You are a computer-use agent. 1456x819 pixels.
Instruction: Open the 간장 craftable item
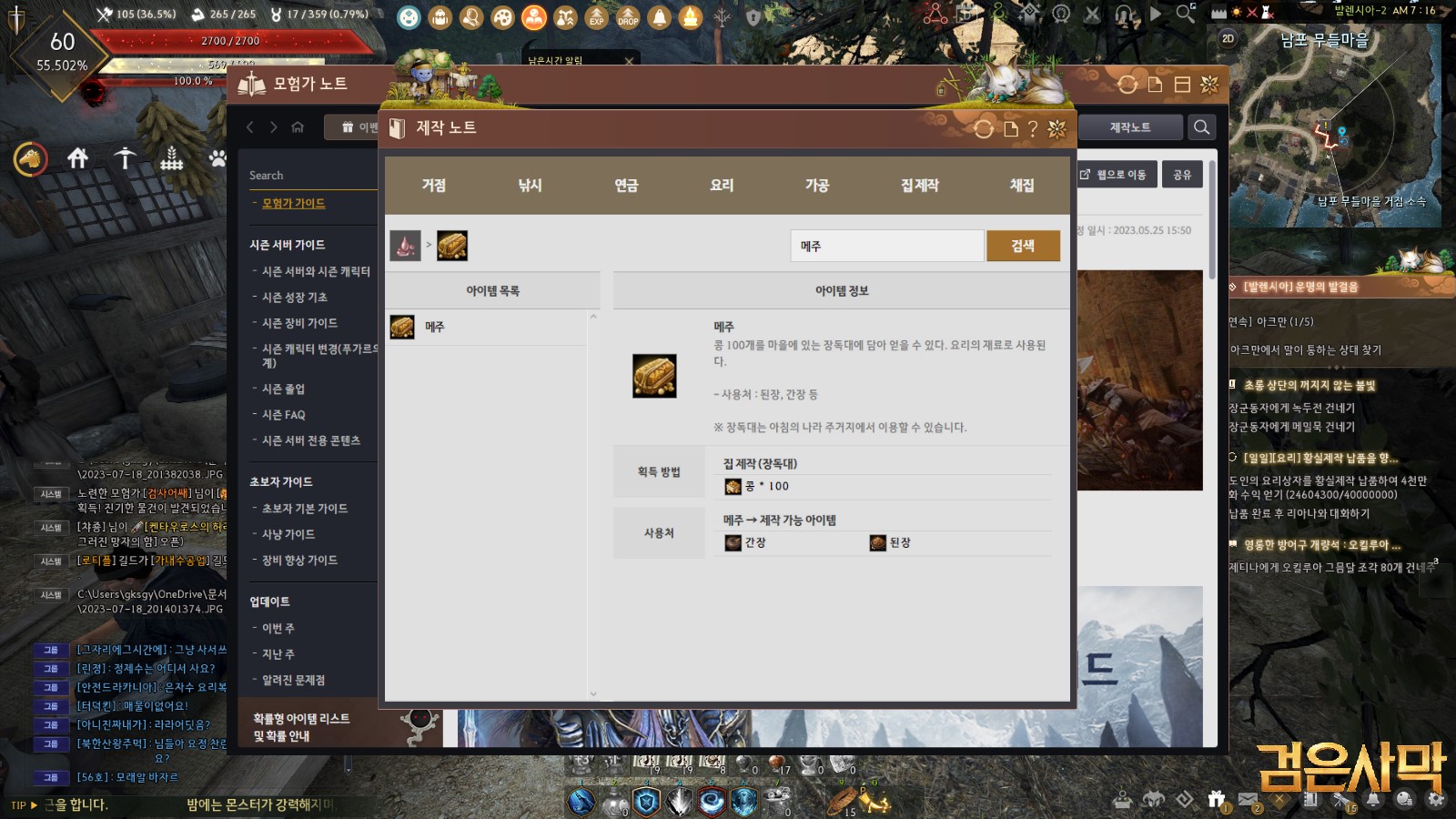click(745, 542)
